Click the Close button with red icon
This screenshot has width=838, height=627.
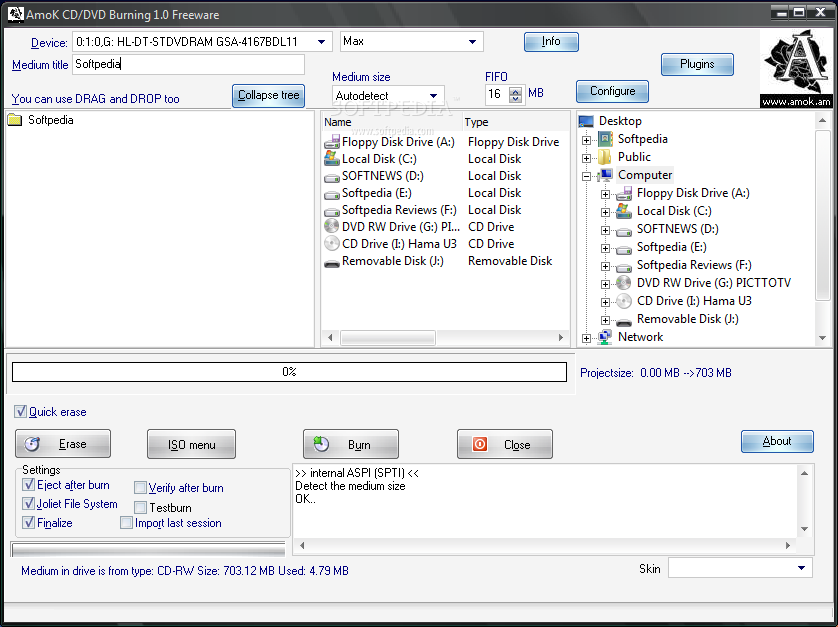[x=505, y=444]
